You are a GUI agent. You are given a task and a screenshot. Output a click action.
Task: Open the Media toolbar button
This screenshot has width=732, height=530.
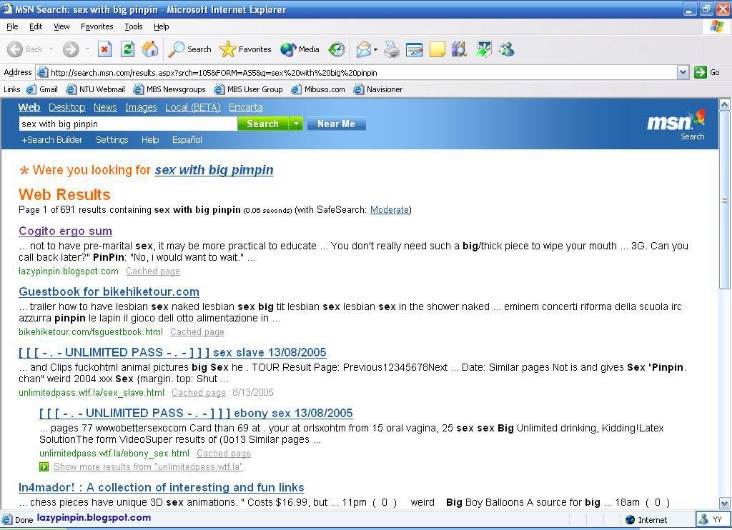coord(300,49)
